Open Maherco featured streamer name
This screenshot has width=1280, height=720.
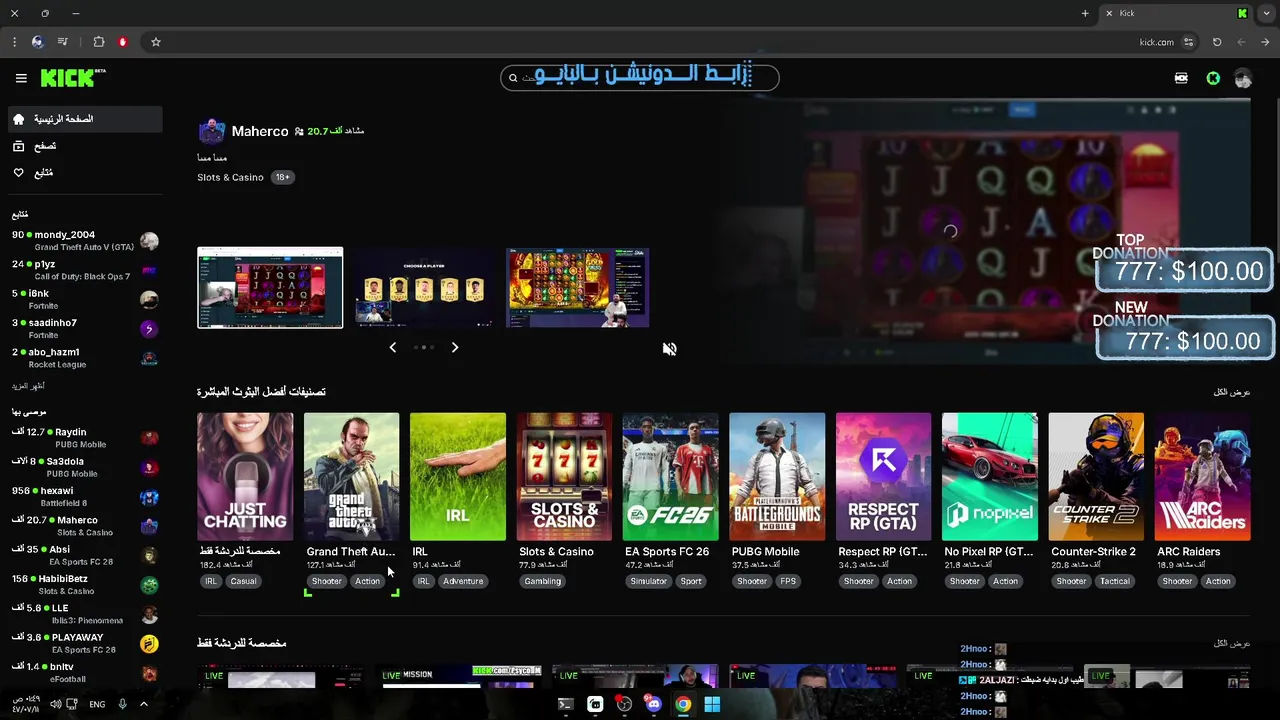pyautogui.click(x=260, y=131)
